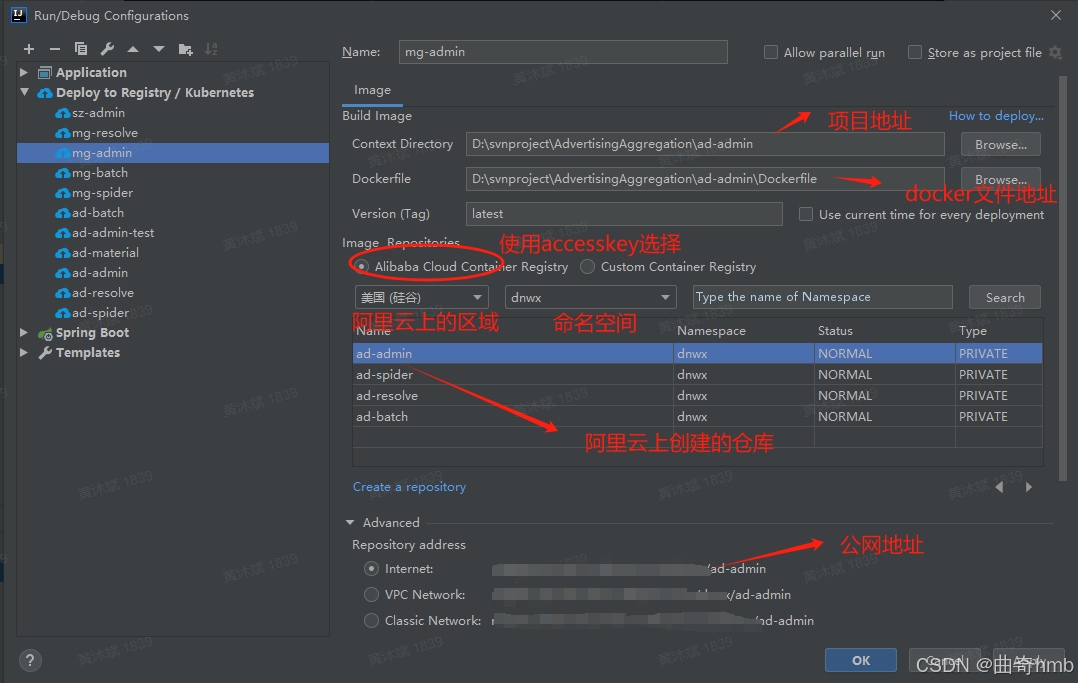Add a new configuration with plus icon

pyautogui.click(x=29, y=49)
